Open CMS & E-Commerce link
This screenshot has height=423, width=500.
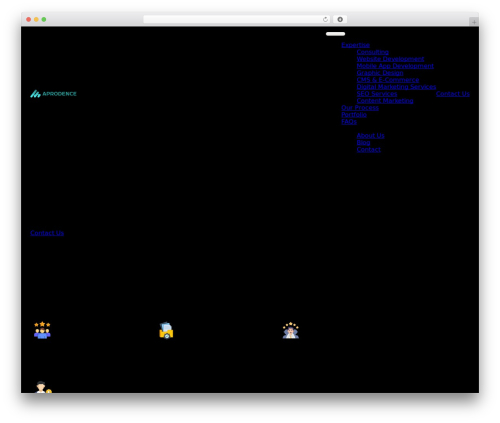[388, 80]
